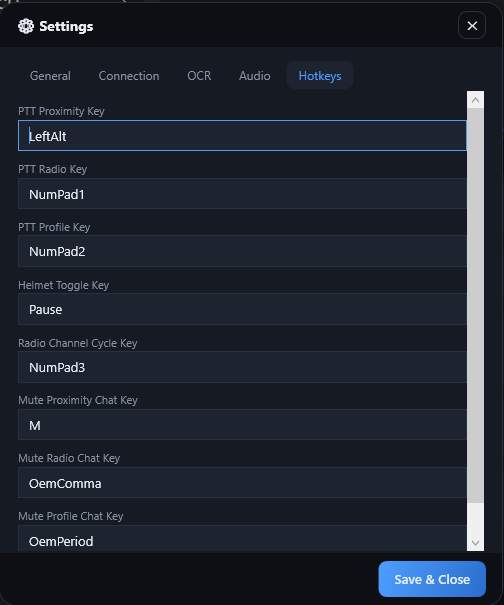
Task: Select the OCR tab
Action: [x=199, y=76]
